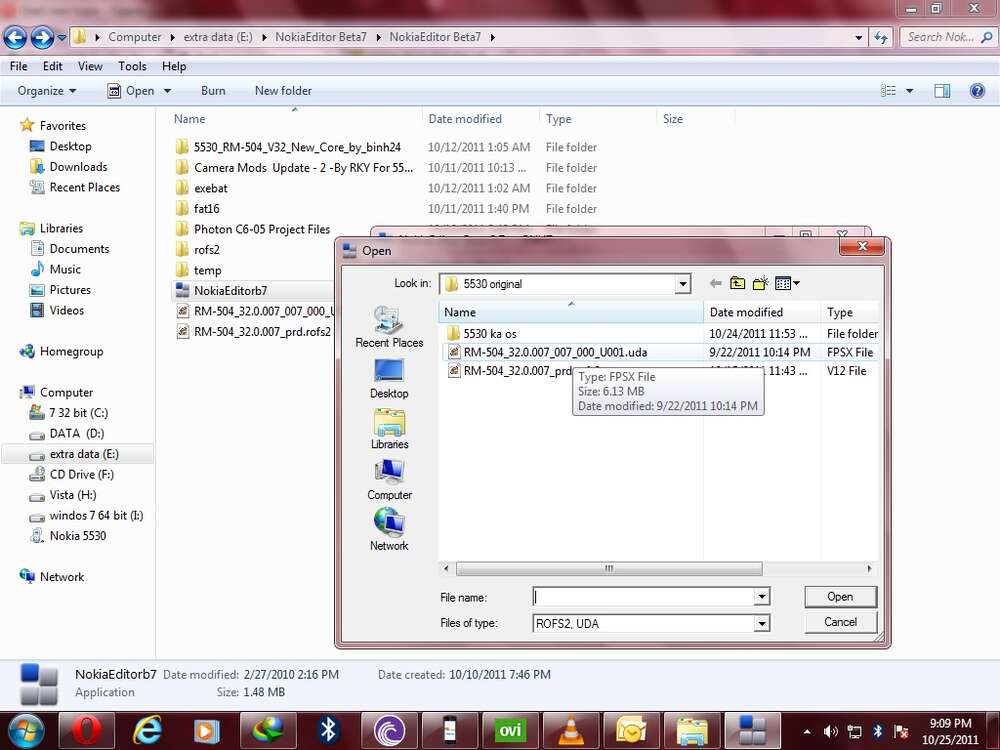
Task: Click the Search box in Explorer
Action: (x=948, y=38)
